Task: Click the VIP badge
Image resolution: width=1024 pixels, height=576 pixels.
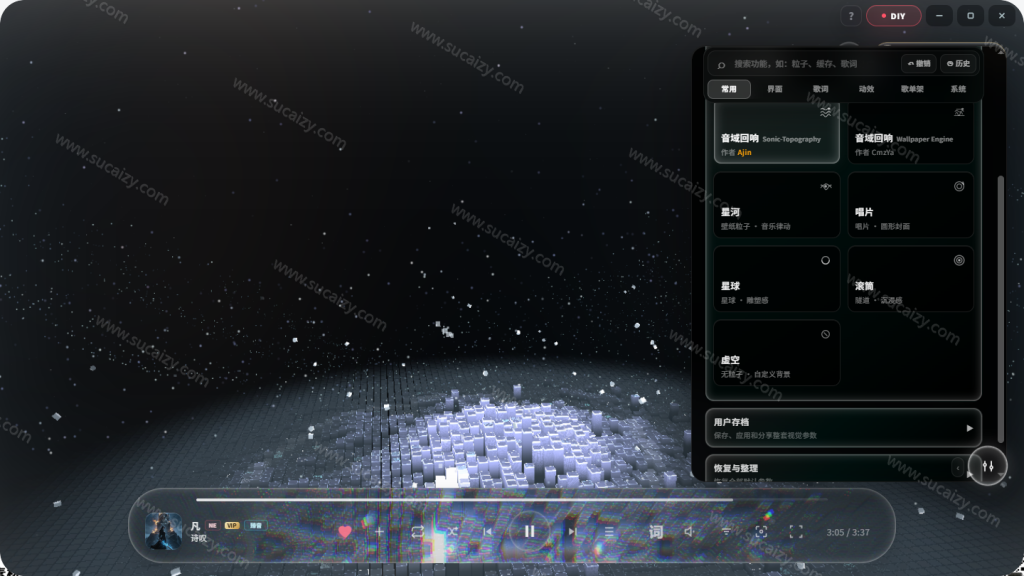Action: click(232, 525)
